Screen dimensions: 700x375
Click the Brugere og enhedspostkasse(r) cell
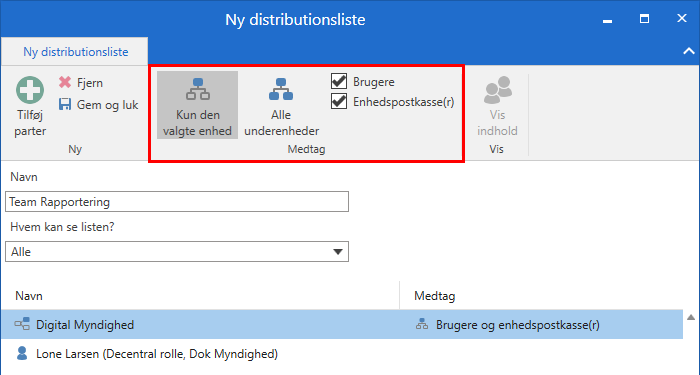517,325
